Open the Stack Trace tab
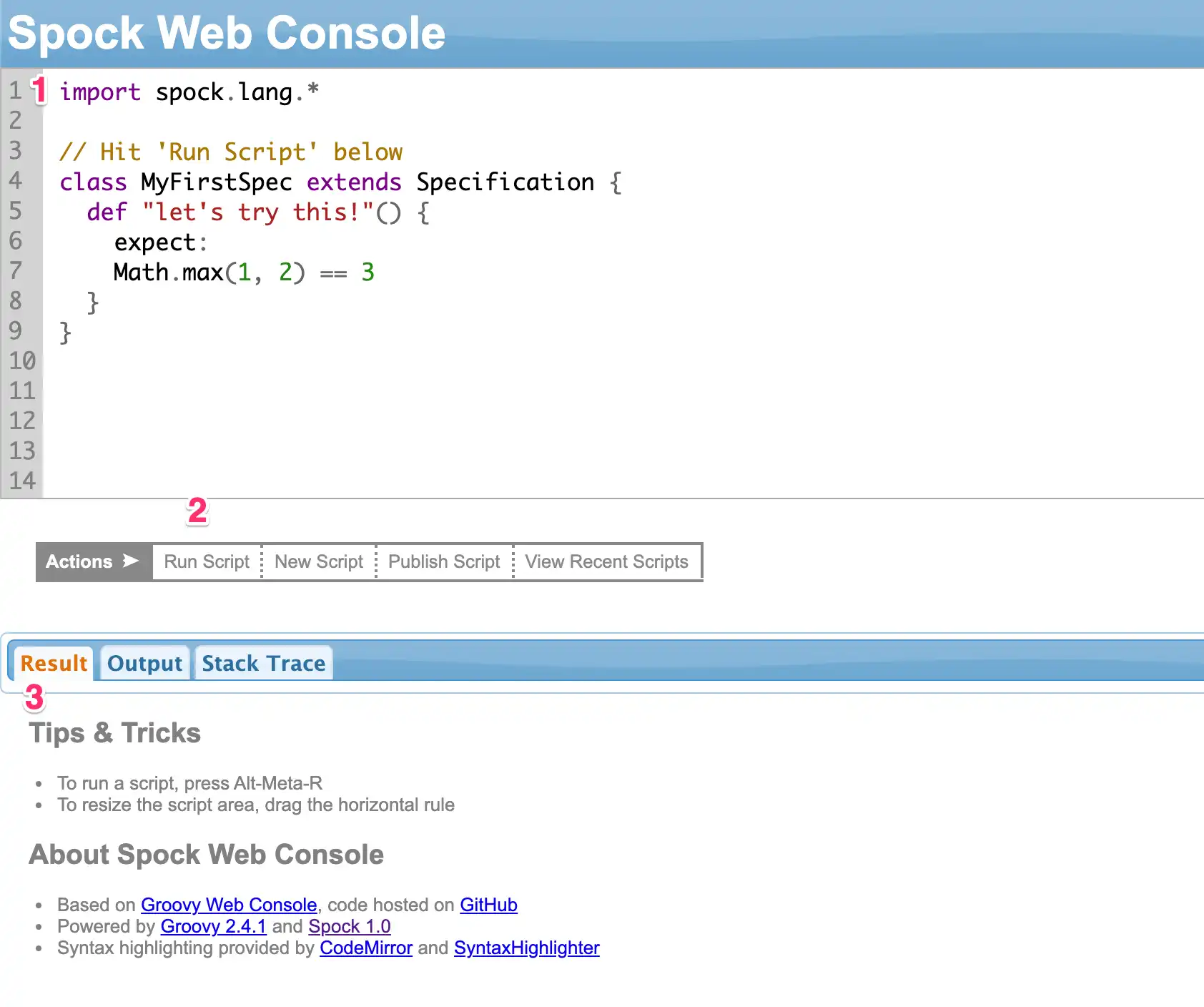 click(263, 663)
